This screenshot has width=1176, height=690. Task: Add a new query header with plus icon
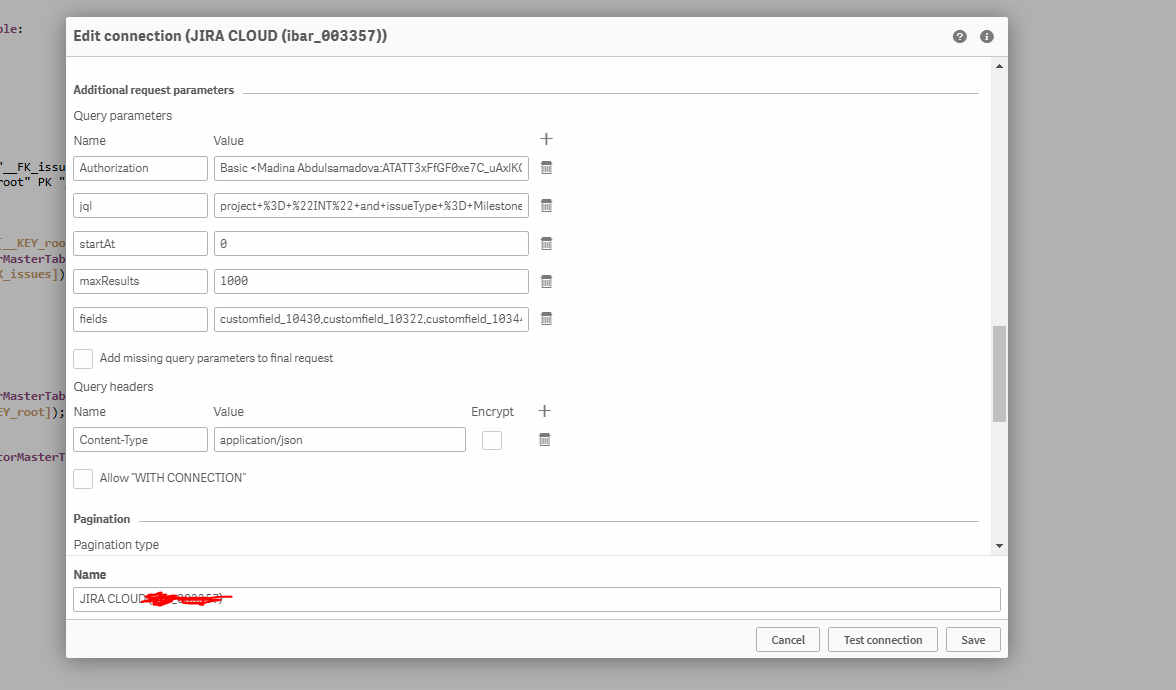tap(544, 411)
